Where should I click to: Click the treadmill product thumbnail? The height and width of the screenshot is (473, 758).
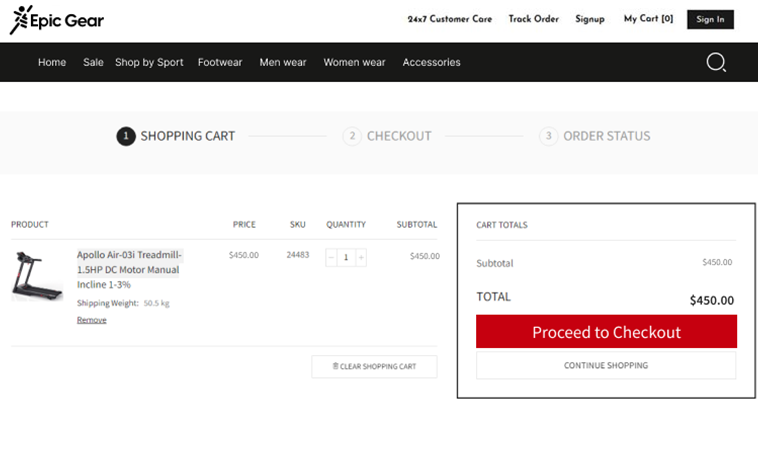[x=37, y=275]
